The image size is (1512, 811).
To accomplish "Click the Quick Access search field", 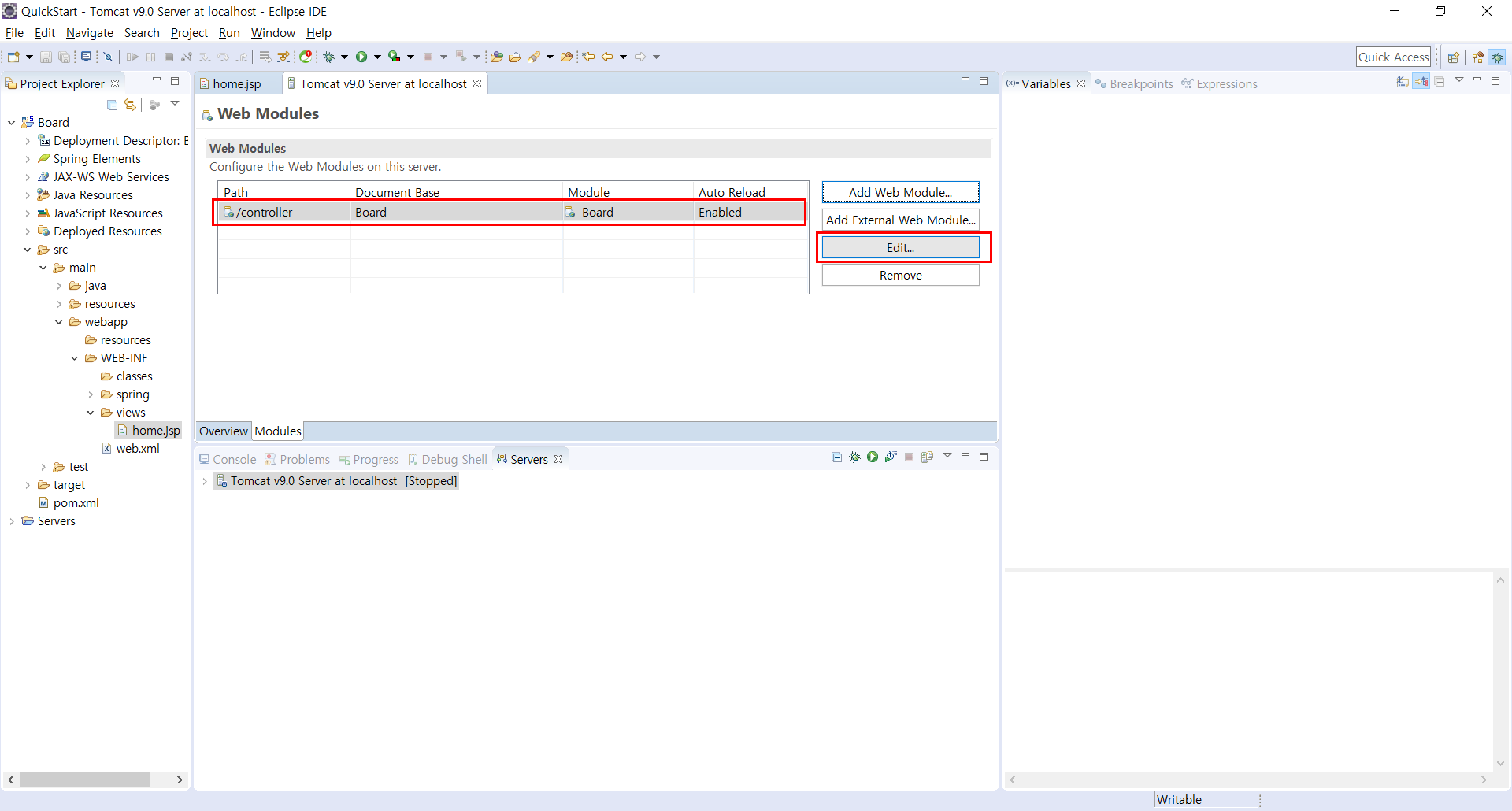I will [x=1393, y=57].
